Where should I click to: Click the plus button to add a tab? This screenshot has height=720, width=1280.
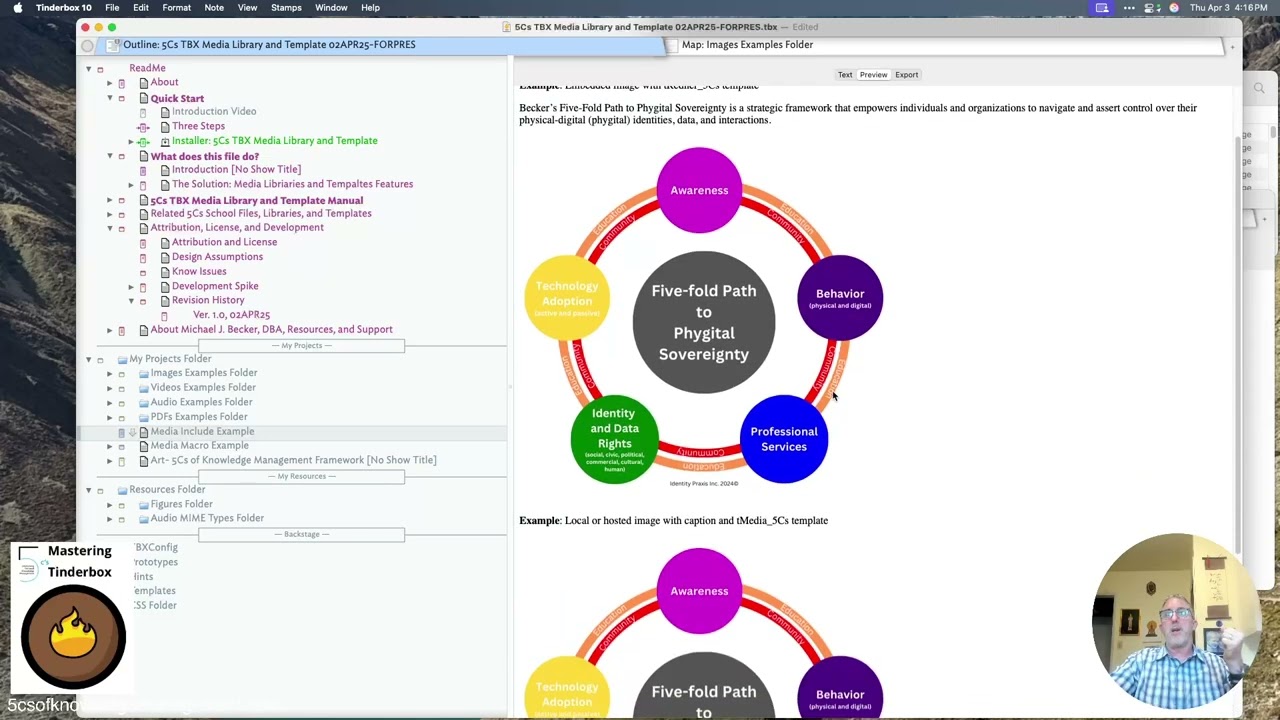pyautogui.click(x=1232, y=46)
